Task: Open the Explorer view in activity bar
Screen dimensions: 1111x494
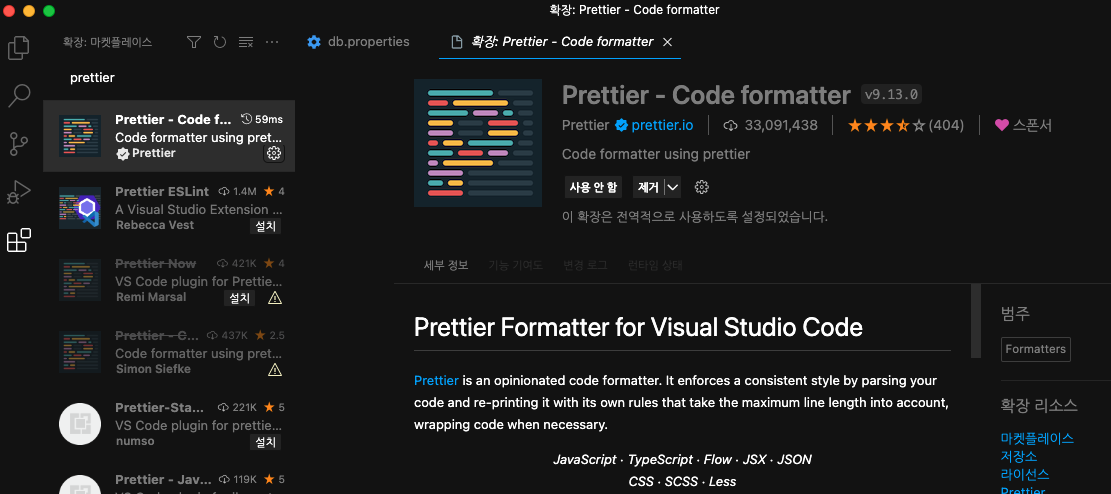Action: tap(18, 47)
